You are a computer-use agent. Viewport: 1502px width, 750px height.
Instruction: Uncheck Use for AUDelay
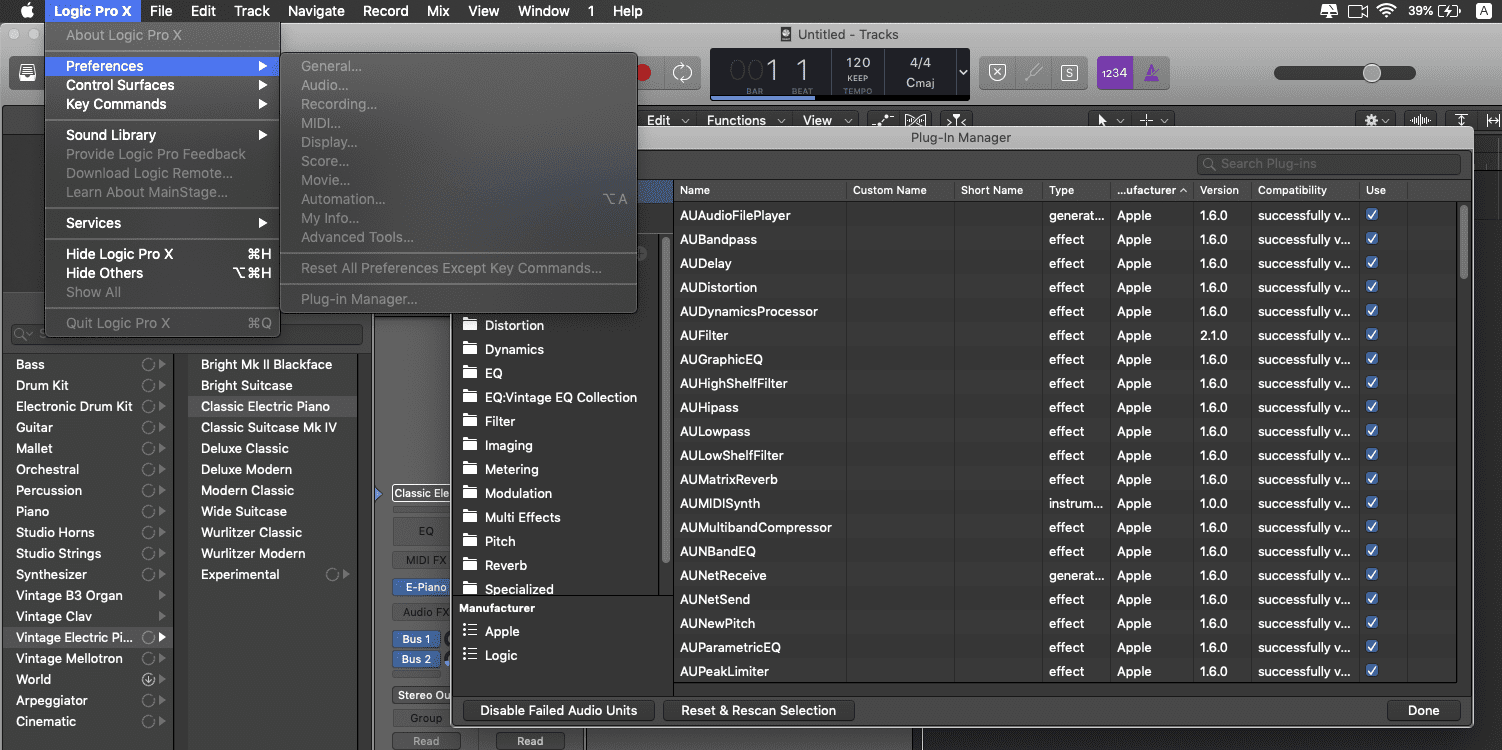click(1372, 263)
